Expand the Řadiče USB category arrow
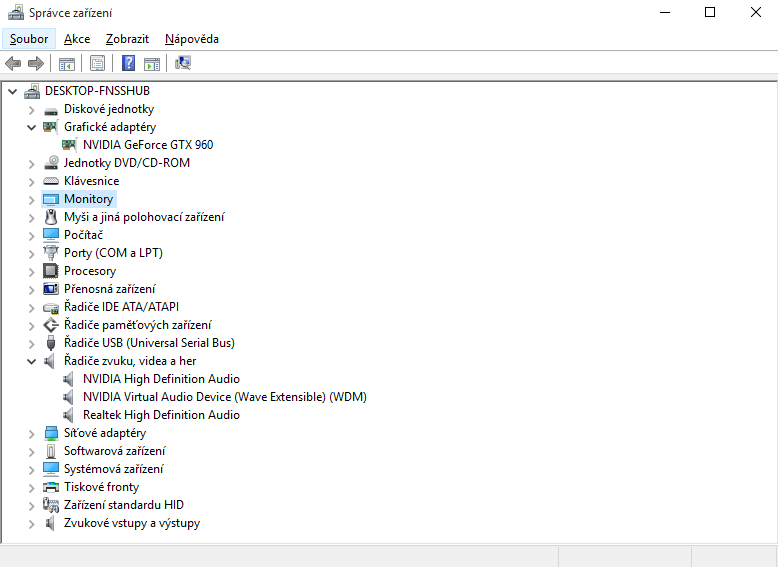This screenshot has height=567, width=778. (x=31, y=343)
